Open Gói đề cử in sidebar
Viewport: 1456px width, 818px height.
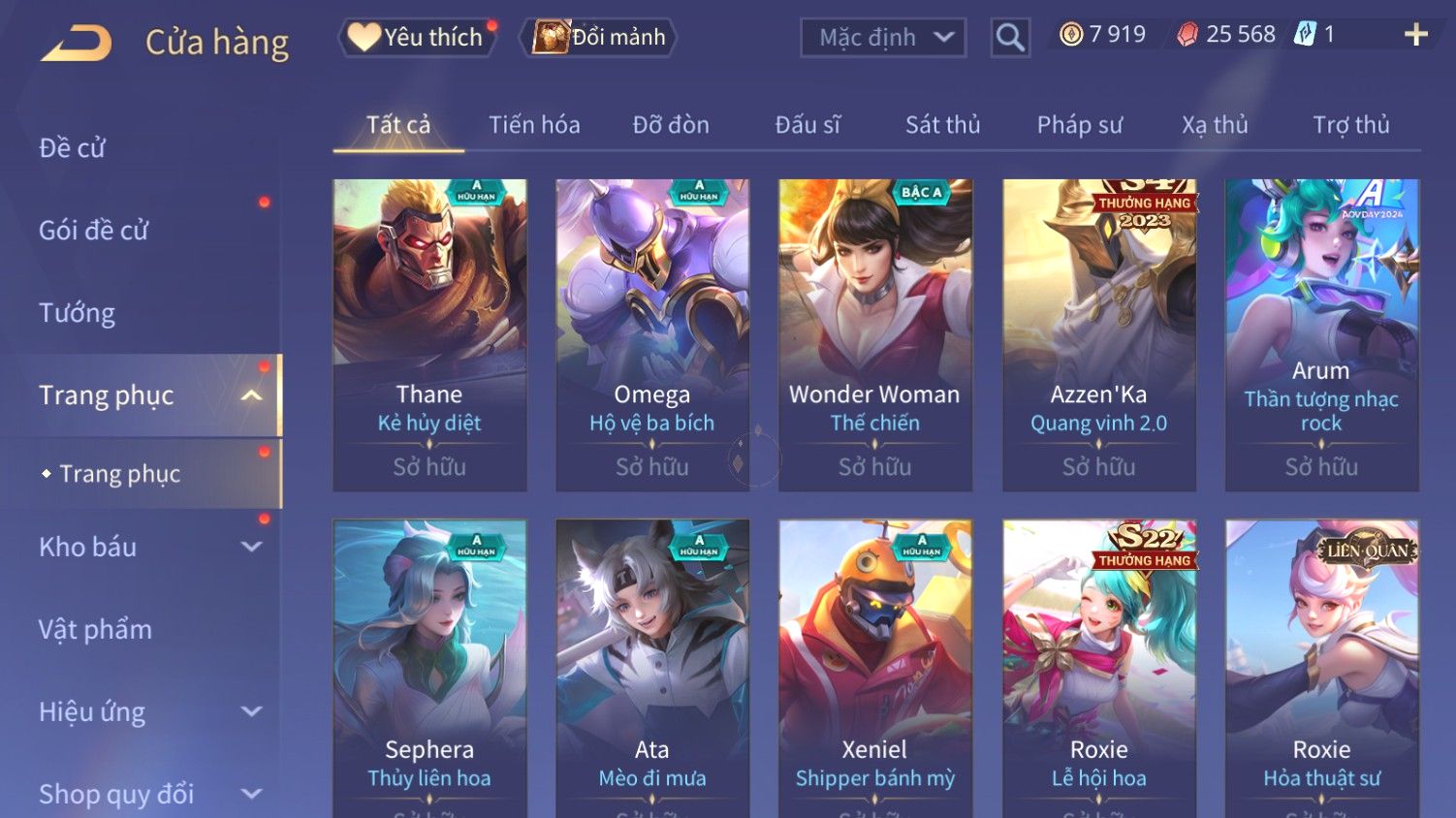[x=94, y=231]
